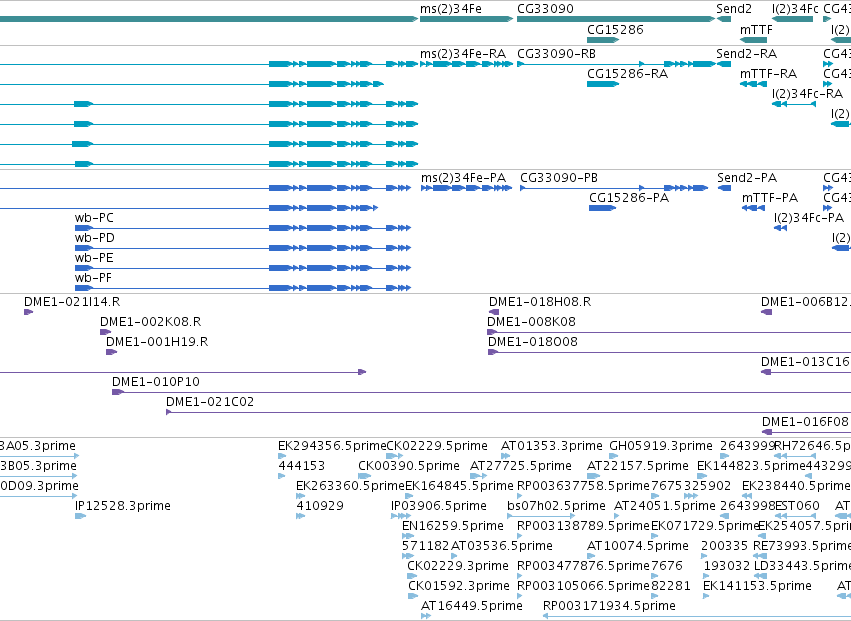Select clone label DME1-002K08.R
This screenshot has height=621, width=851.
click(150, 322)
